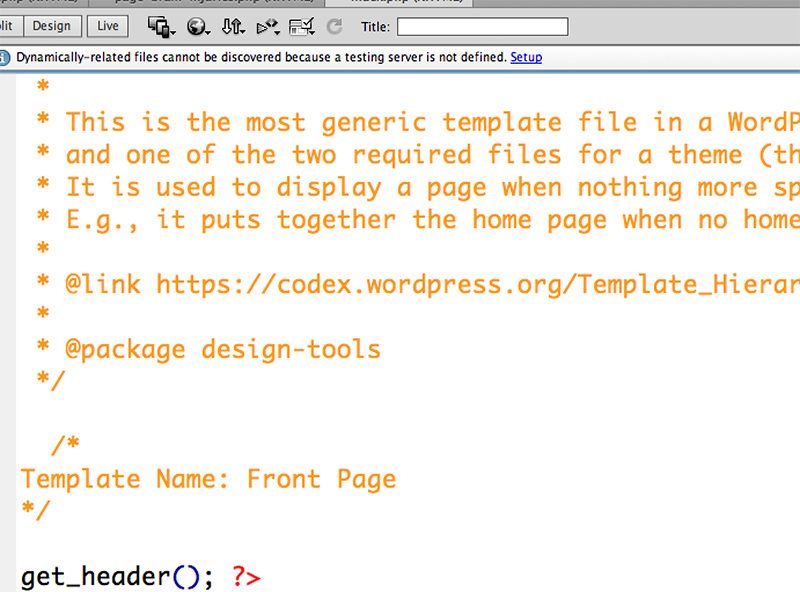This screenshot has width=800, height=592.
Task: Expand the Multiscreen dropdown arrow
Action: pyautogui.click(x=172, y=29)
